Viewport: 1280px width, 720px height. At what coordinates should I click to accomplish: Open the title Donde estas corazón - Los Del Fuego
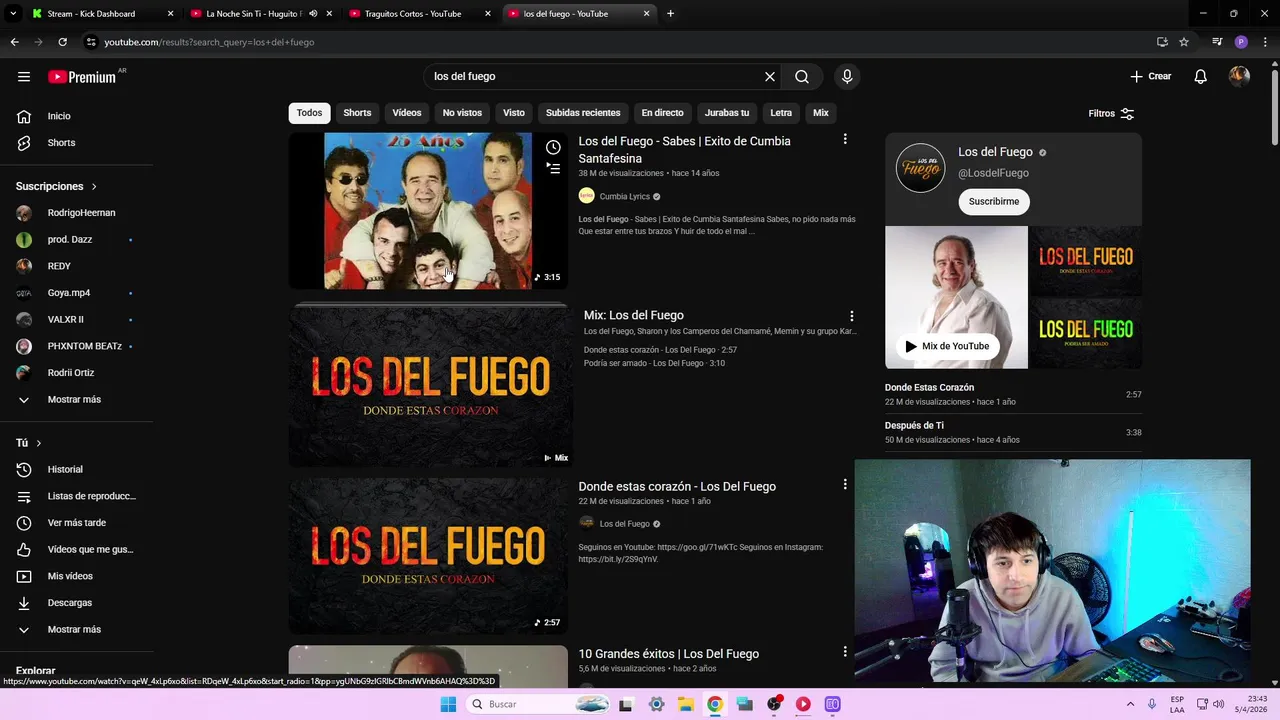coord(677,487)
